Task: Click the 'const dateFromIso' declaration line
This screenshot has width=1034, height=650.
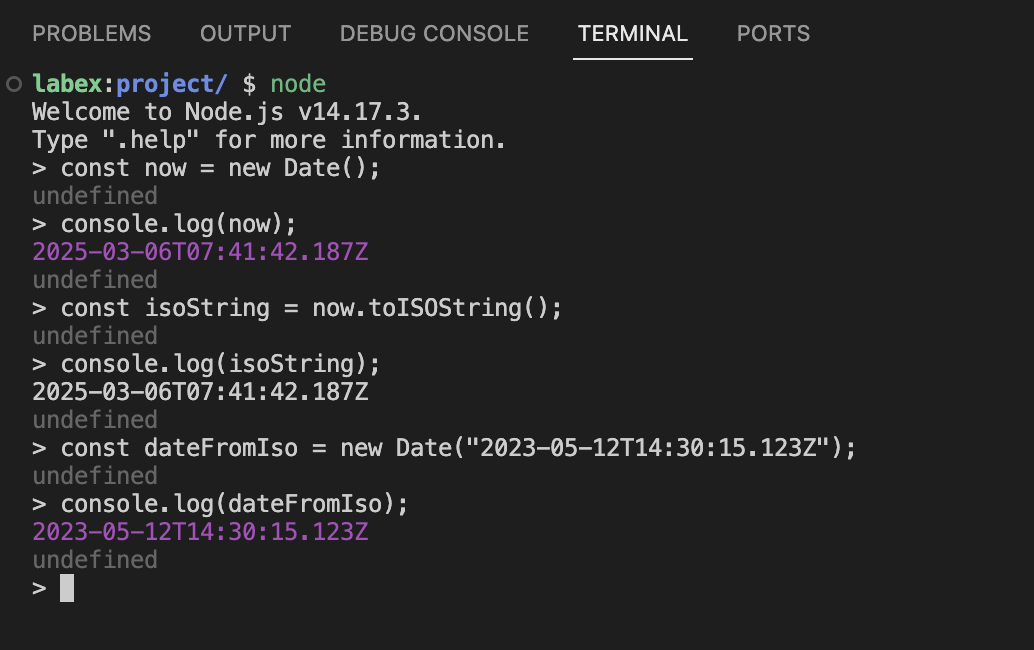Action: click(x=458, y=448)
